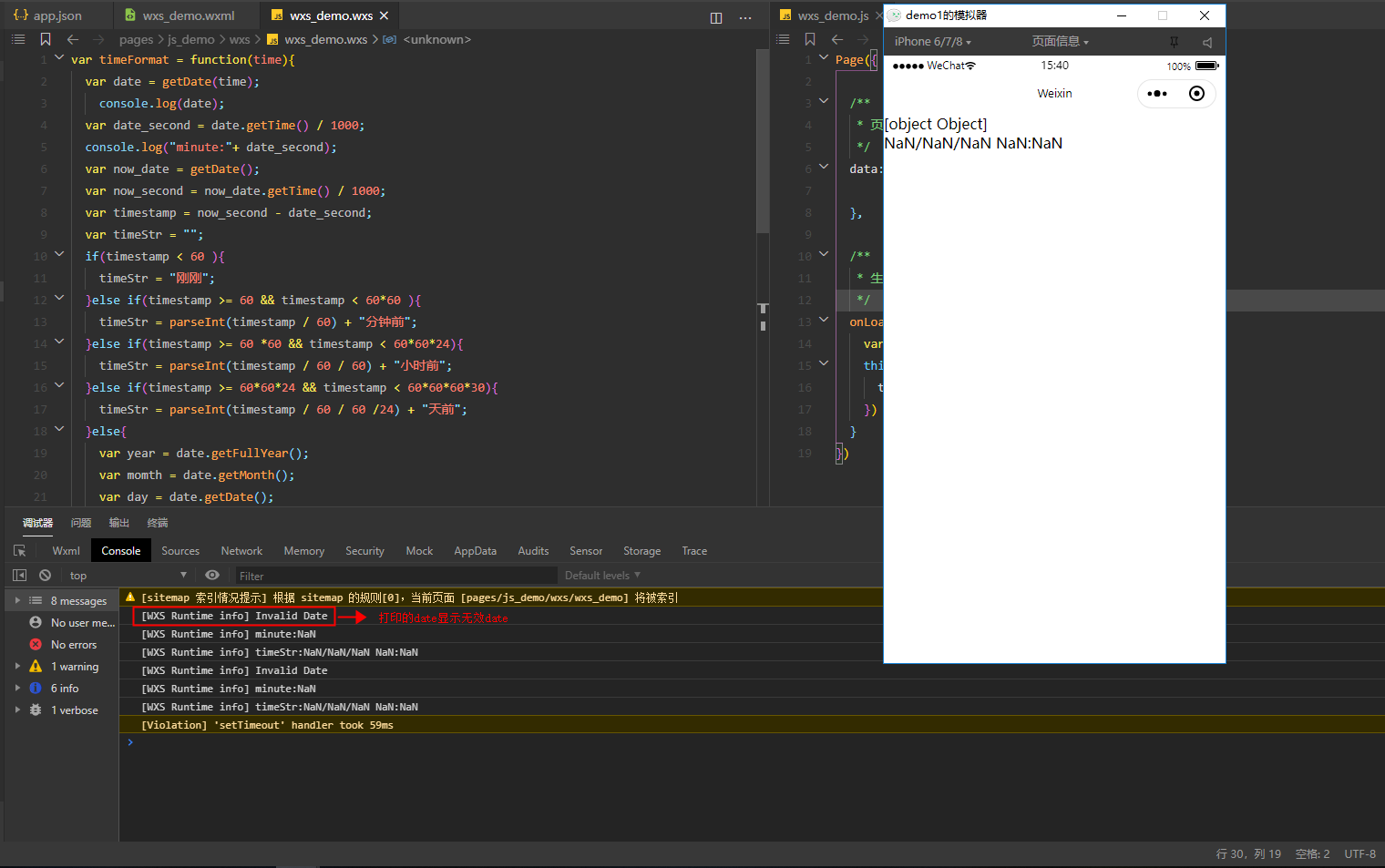Screen dimensions: 1385x868
Task: Open the editor more actions ellipsis
Action: pos(745,17)
